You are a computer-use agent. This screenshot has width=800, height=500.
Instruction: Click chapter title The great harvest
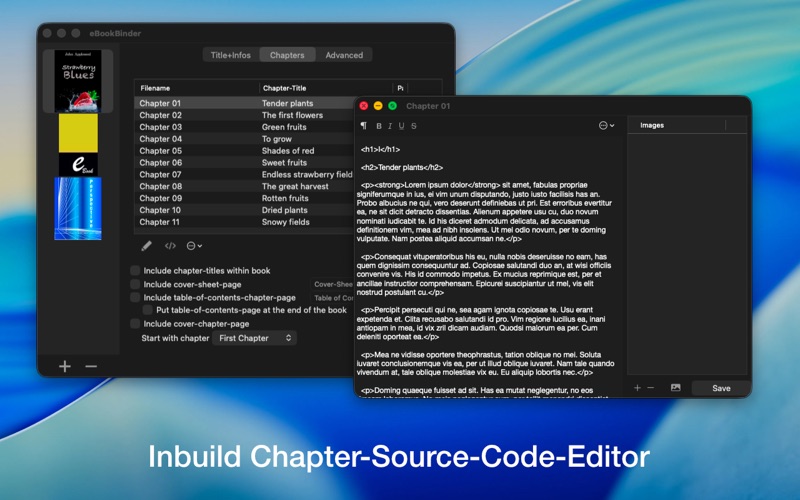[295, 186]
